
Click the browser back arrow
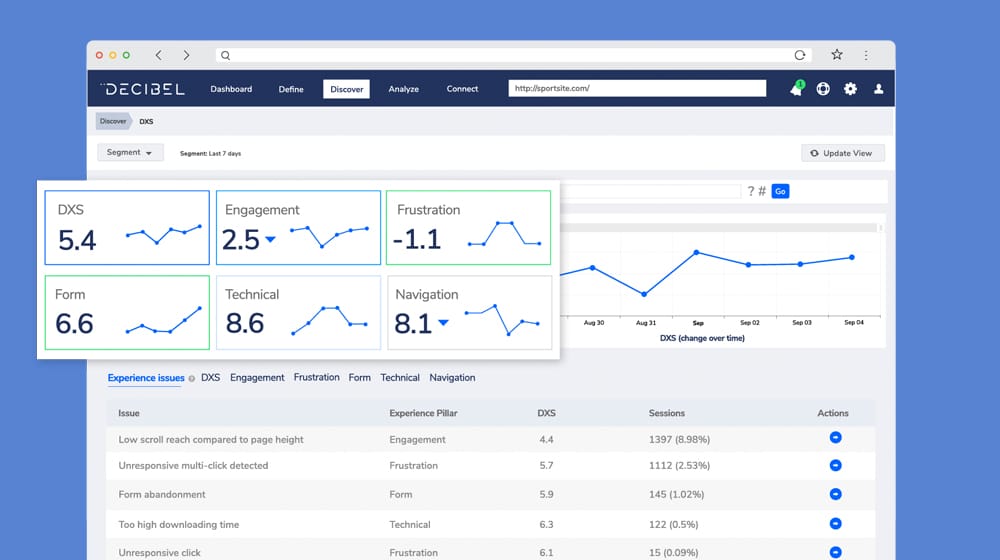pyautogui.click(x=158, y=55)
